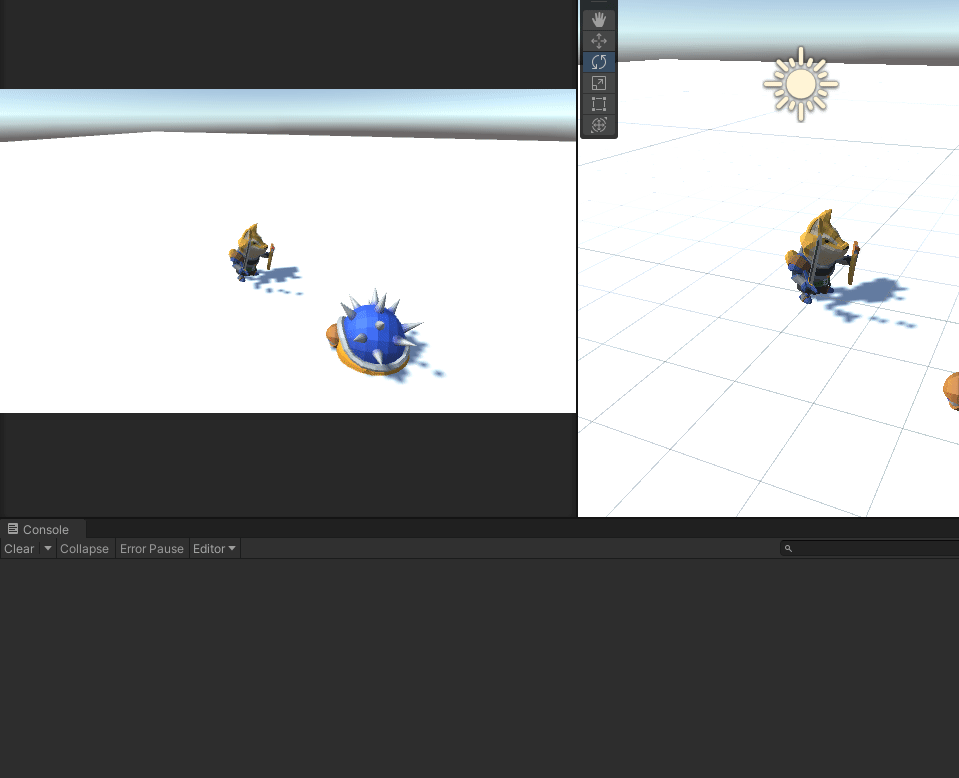
Task: Click the Directional Light sun gizmo
Action: 801,84
